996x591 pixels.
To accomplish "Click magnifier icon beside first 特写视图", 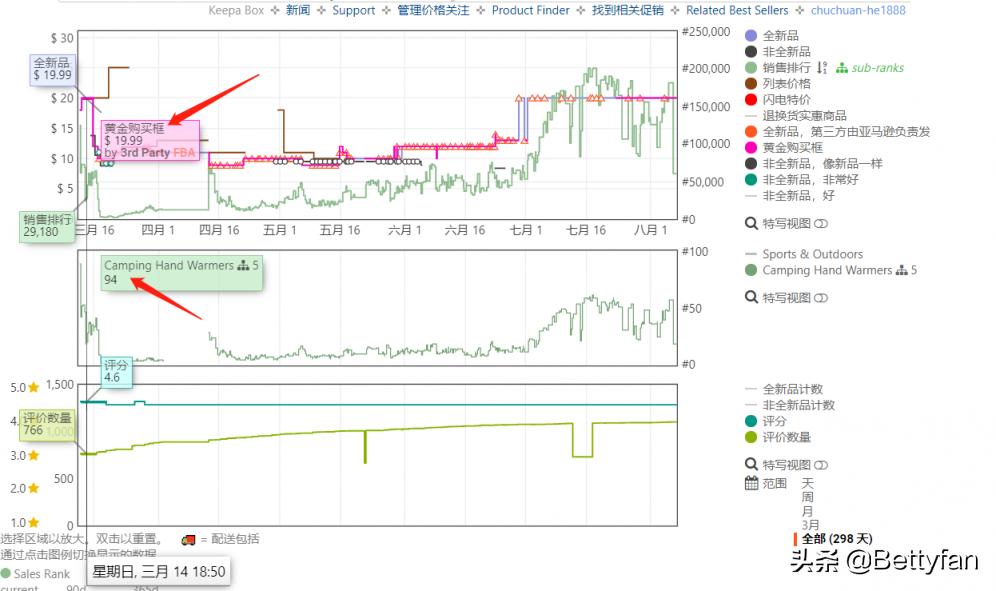I will point(752,224).
